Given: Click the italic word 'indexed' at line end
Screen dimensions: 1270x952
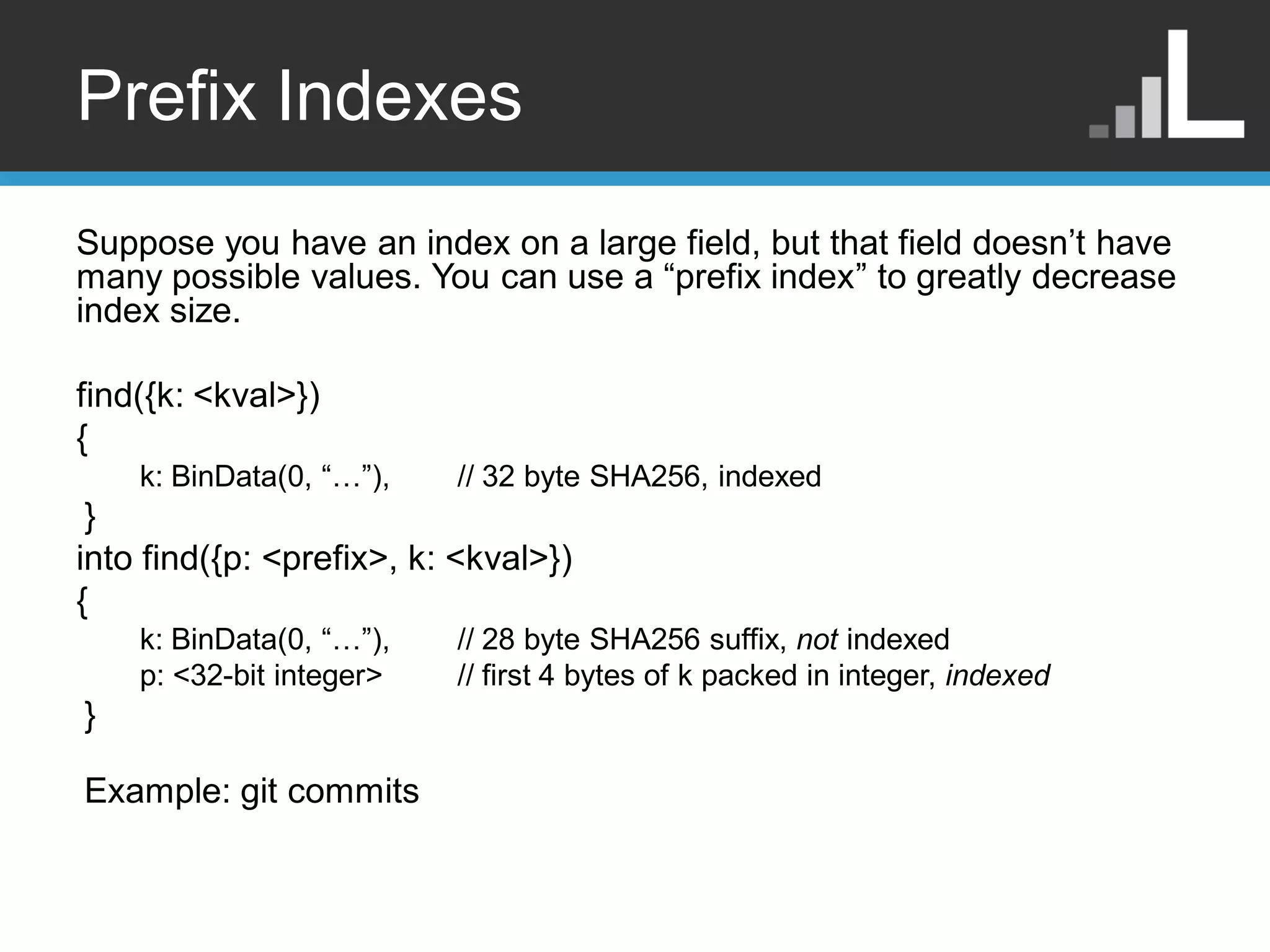Looking at the screenshot, I should [x=997, y=675].
